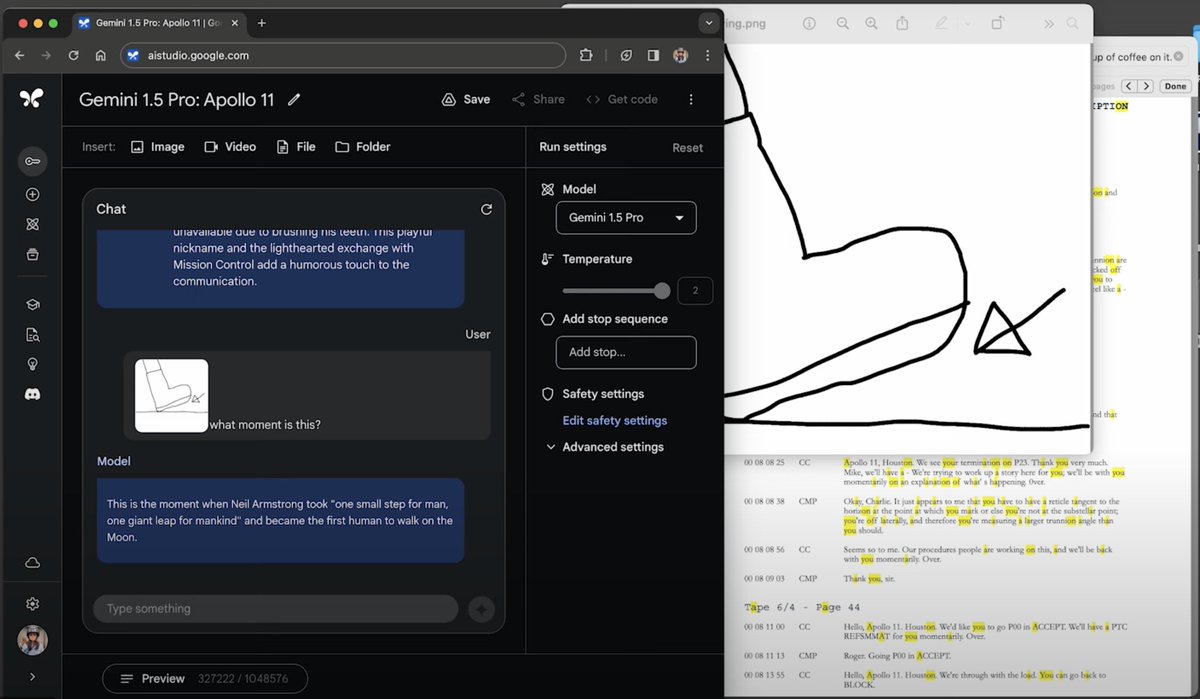Open the API key sidebar icon

coord(32,162)
